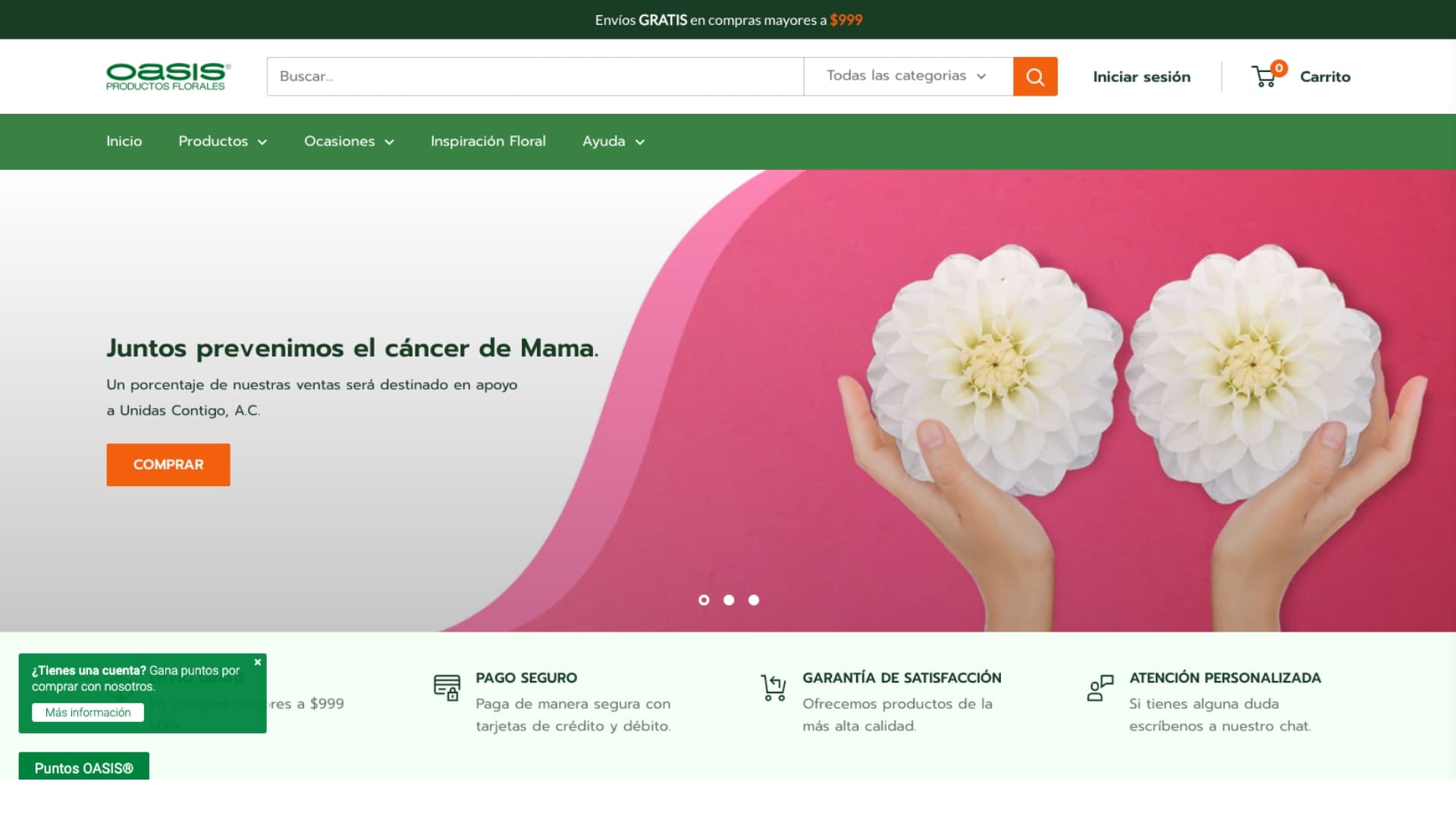Click the orange COMPRAR button
This screenshot has width=1456, height=819.
(x=168, y=465)
